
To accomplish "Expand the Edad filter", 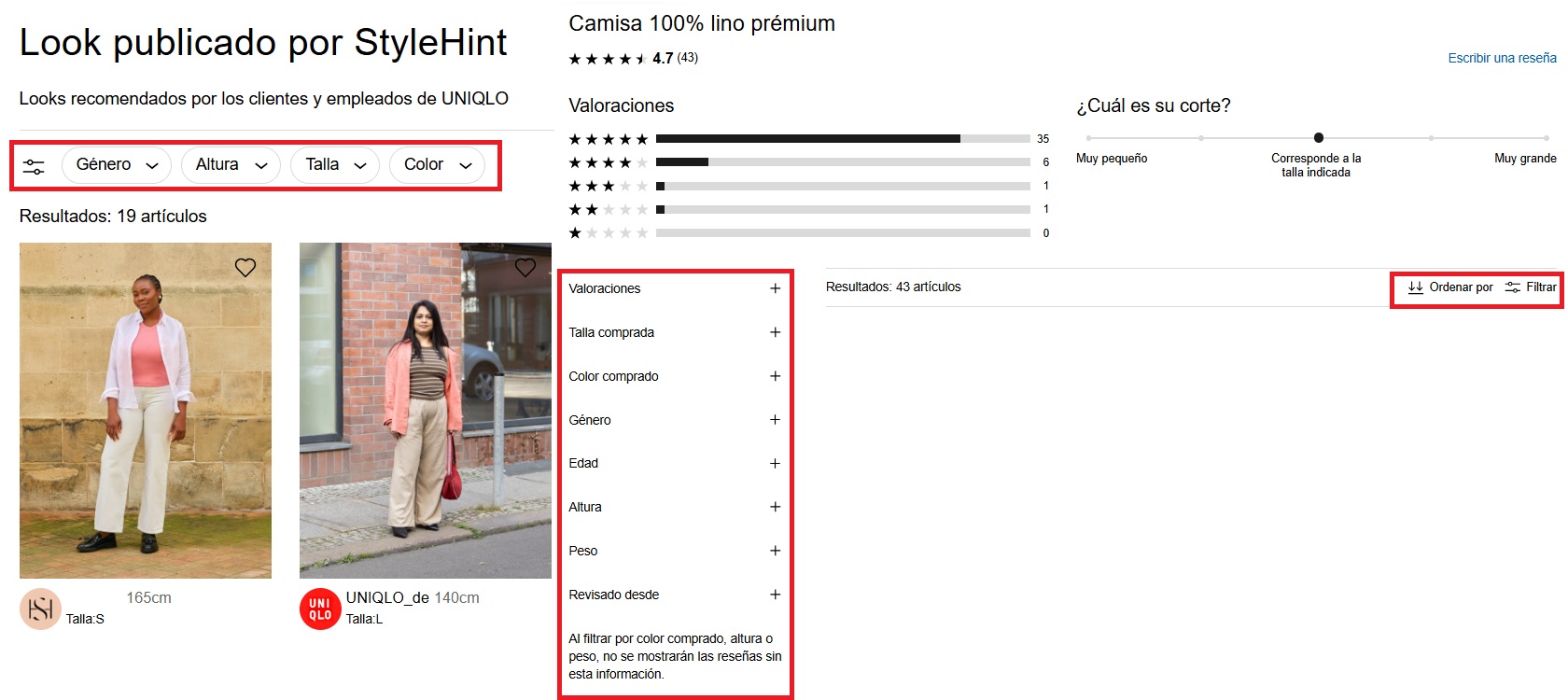I will (675, 463).
